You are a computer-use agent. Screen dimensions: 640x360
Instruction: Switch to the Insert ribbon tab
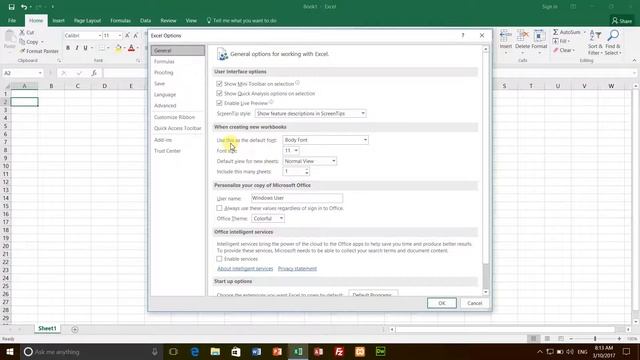tap(58, 20)
